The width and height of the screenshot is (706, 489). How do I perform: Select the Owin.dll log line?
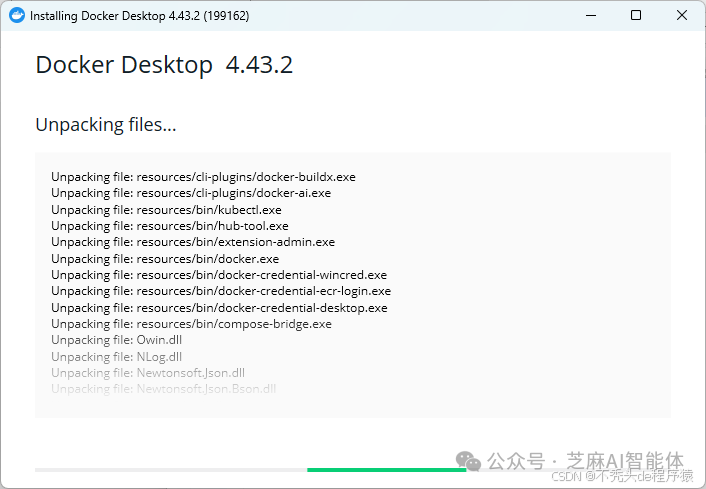coord(117,340)
